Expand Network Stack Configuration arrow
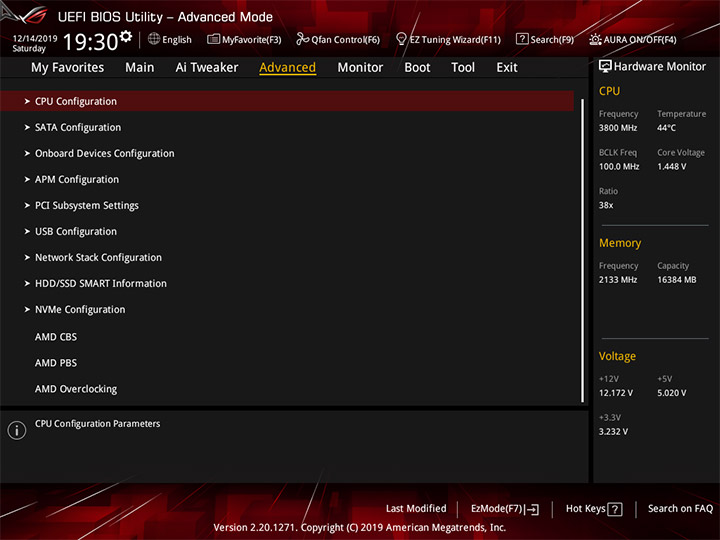Viewport: 720px width, 540px height. pyautogui.click(x=27, y=258)
